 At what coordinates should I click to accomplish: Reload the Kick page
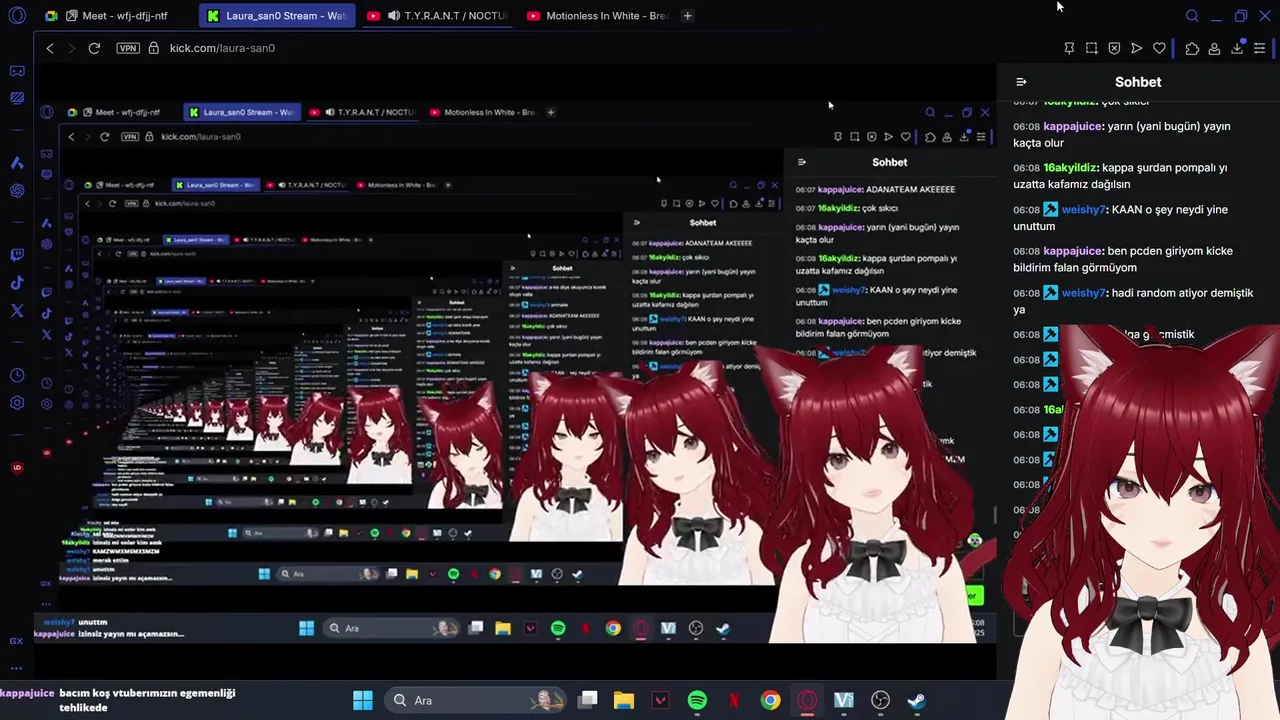[94, 48]
